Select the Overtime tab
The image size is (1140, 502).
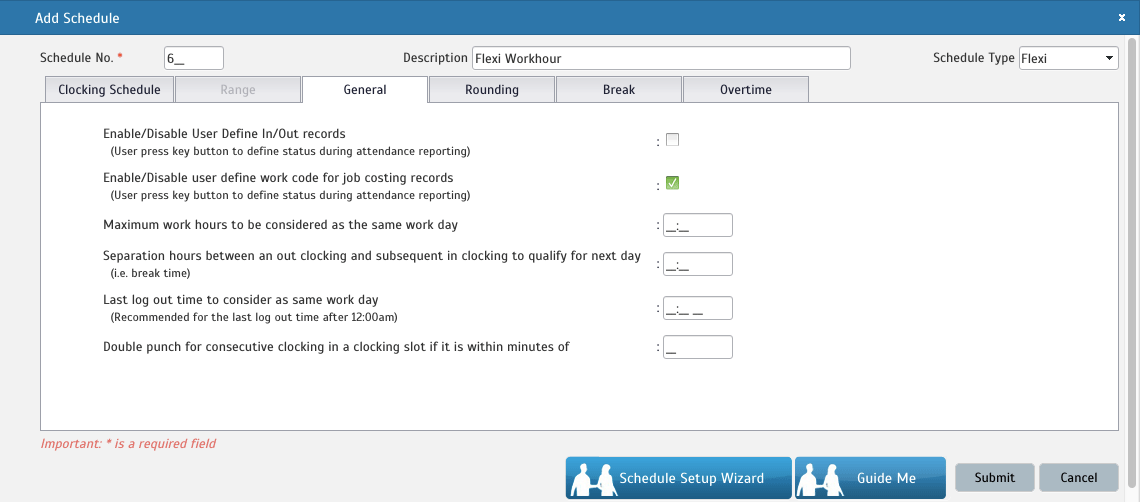coord(745,90)
